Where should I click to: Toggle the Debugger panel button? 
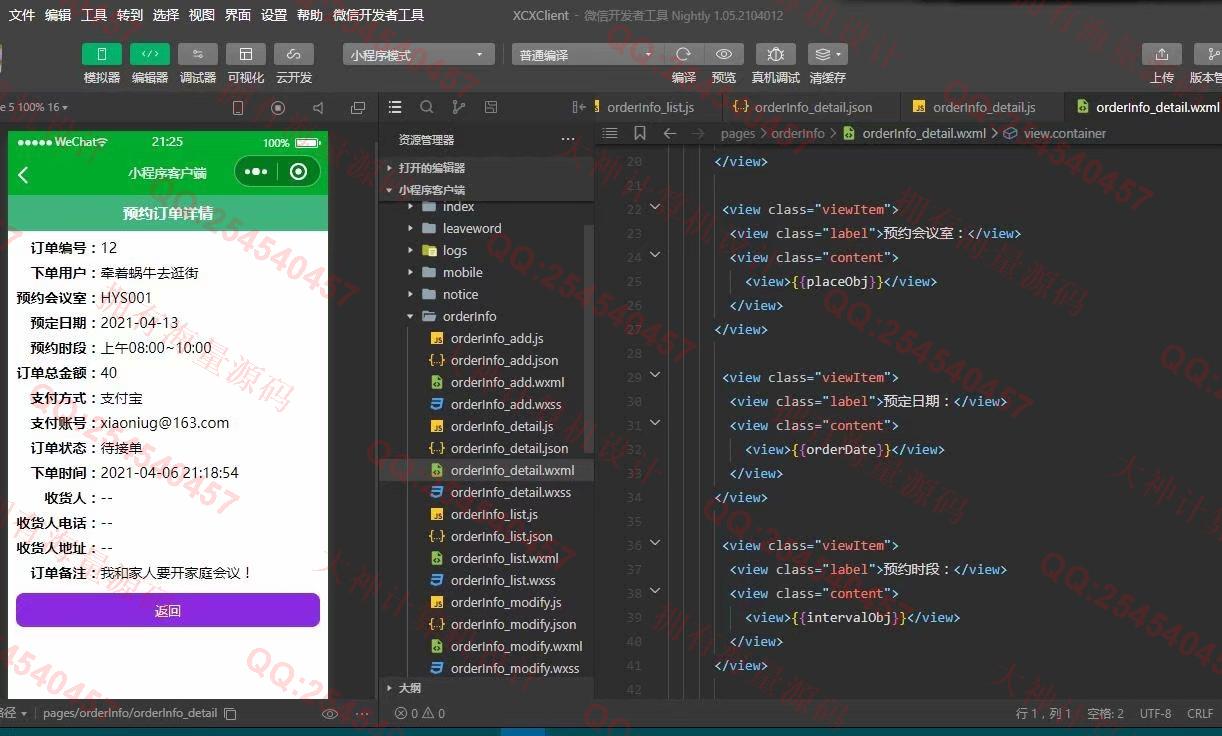pyautogui.click(x=197, y=54)
